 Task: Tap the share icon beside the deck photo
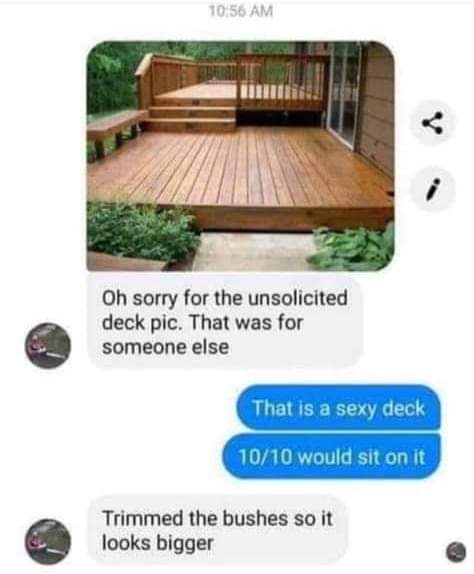pyautogui.click(x=433, y=123)
